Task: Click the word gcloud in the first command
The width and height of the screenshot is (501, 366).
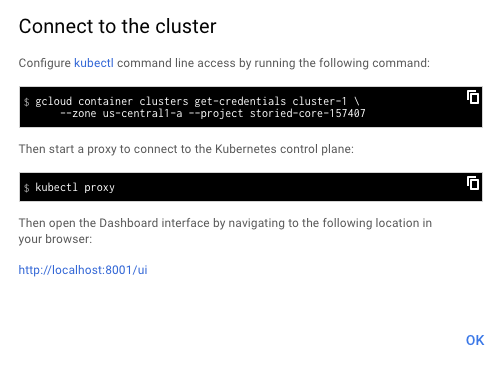Action: [53, 101]
